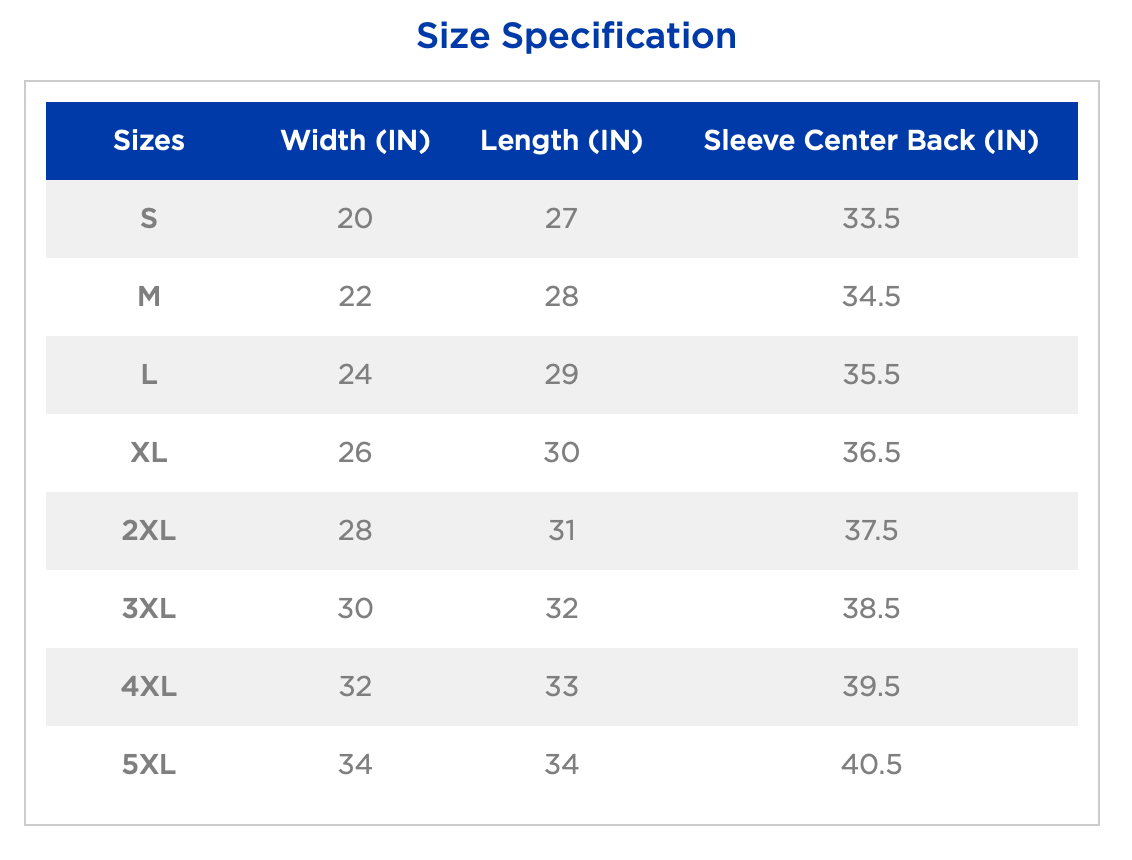Select the Length (IN) column header
Screen dimensions: 1132x860
pos(561,141)
